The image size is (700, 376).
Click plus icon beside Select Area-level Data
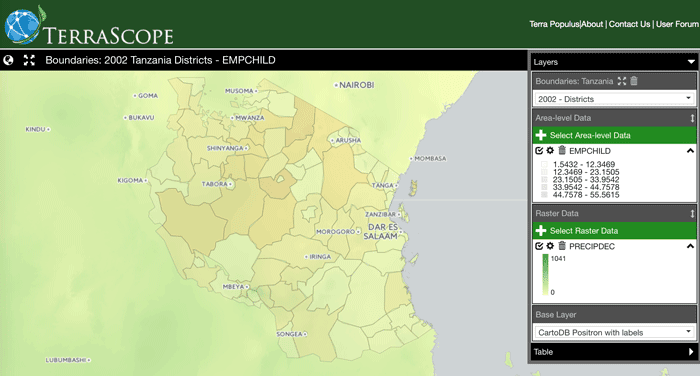pos(541,135)
